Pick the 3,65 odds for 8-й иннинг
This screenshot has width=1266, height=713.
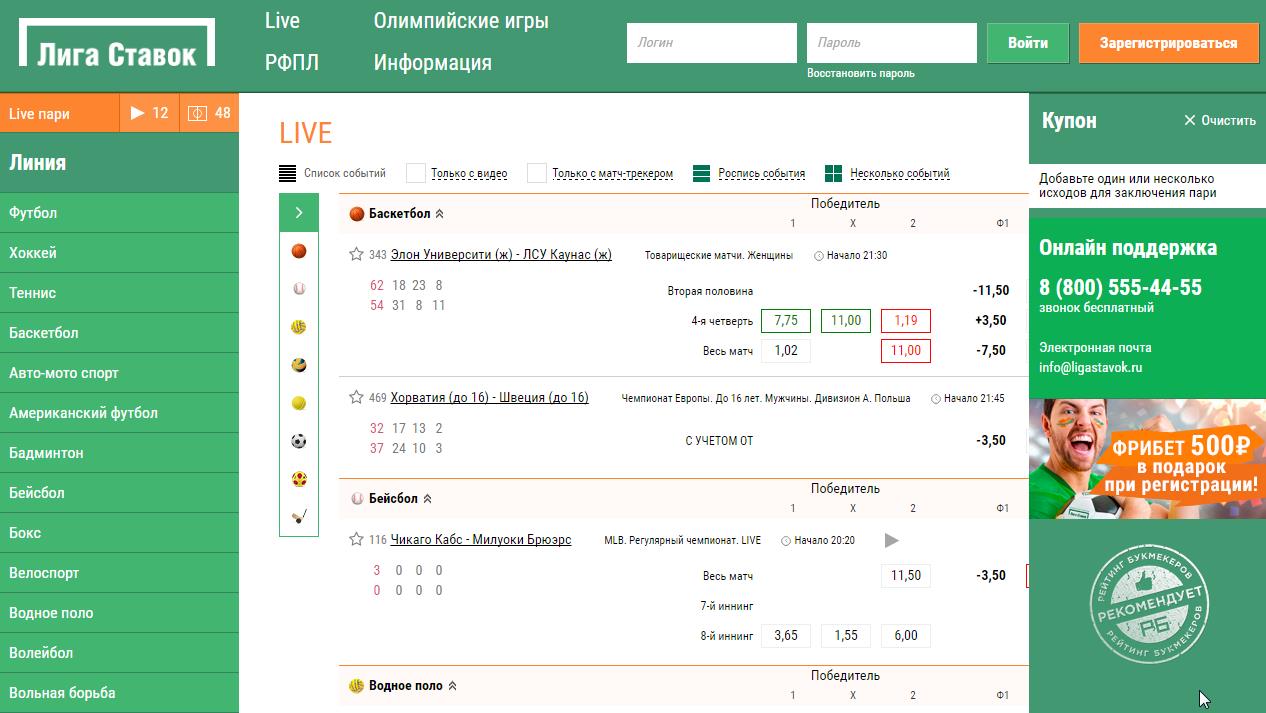pyautogui.click(x=786, y=636)
